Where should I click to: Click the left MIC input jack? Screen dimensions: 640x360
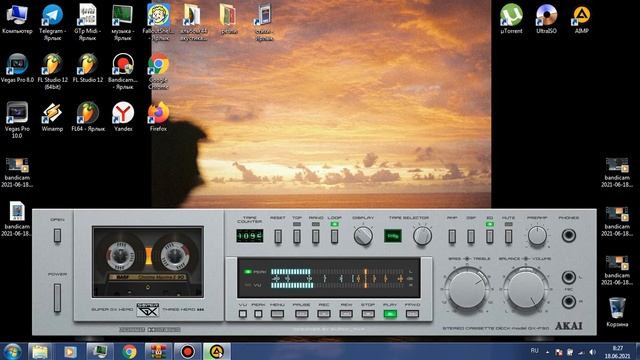[569, 277]
